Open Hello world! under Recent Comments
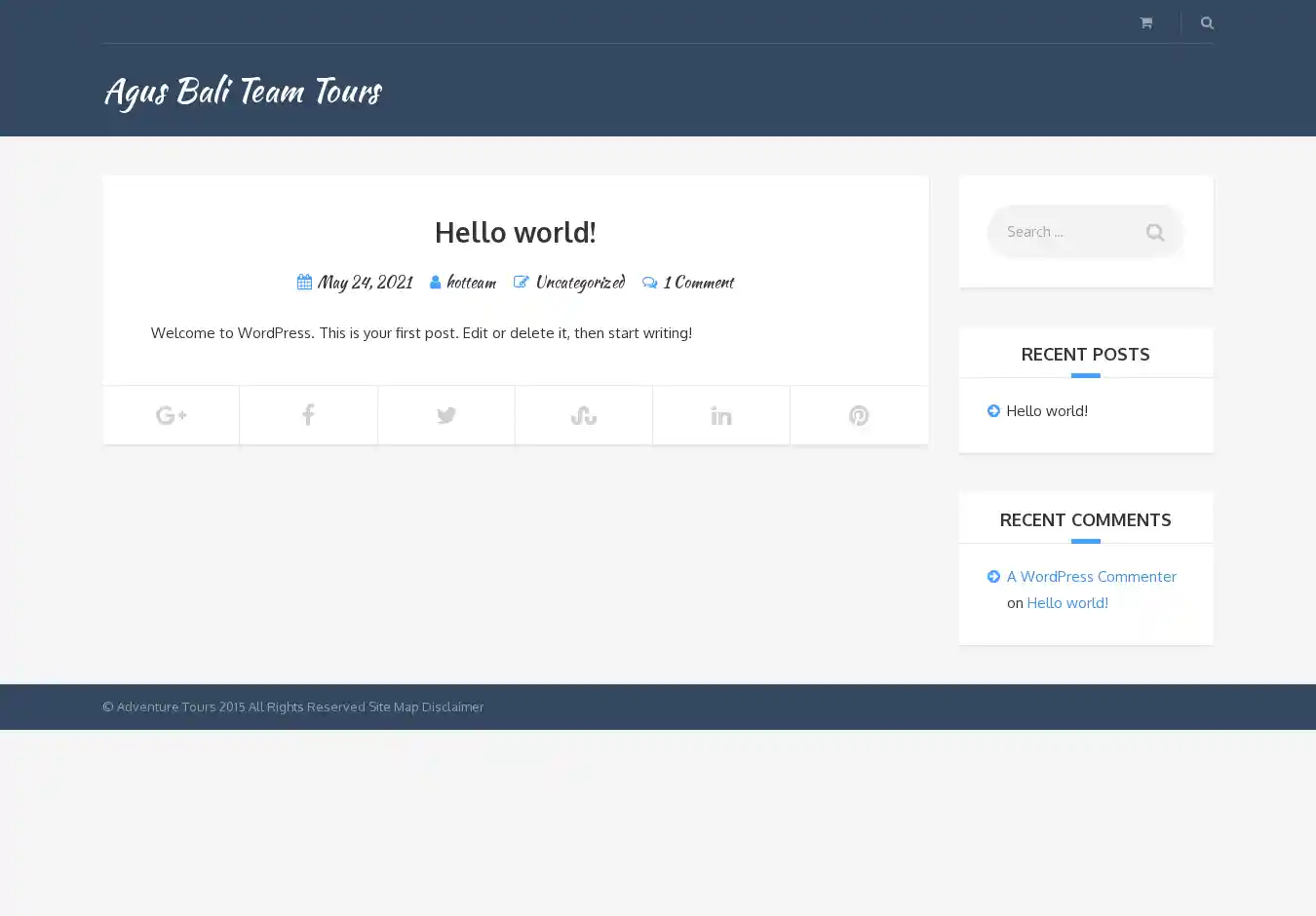This screenshot has width=1316, height=916. pyautogui.click(x=1066, y=603)
